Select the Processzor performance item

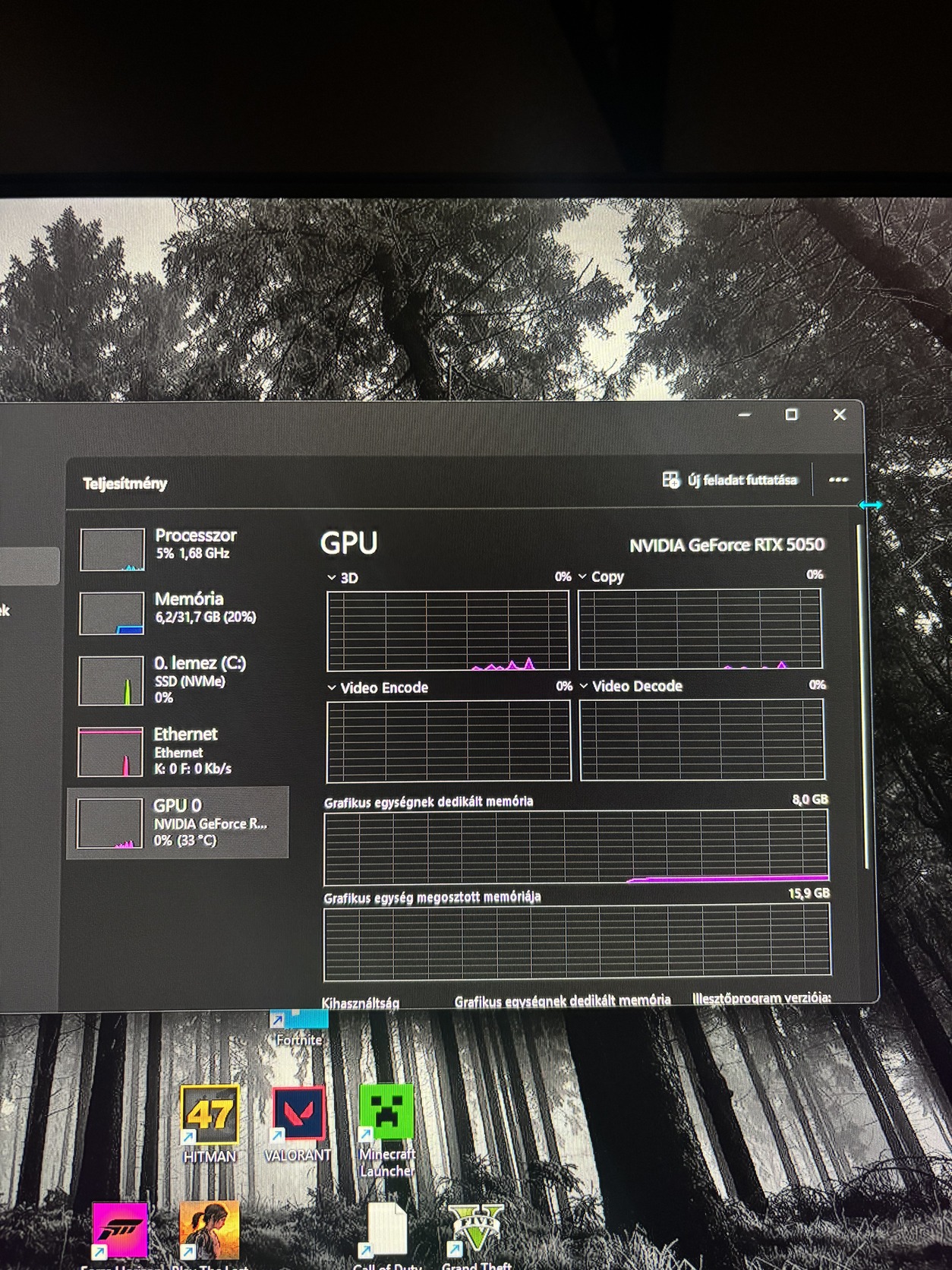click(x=178, y=548)
